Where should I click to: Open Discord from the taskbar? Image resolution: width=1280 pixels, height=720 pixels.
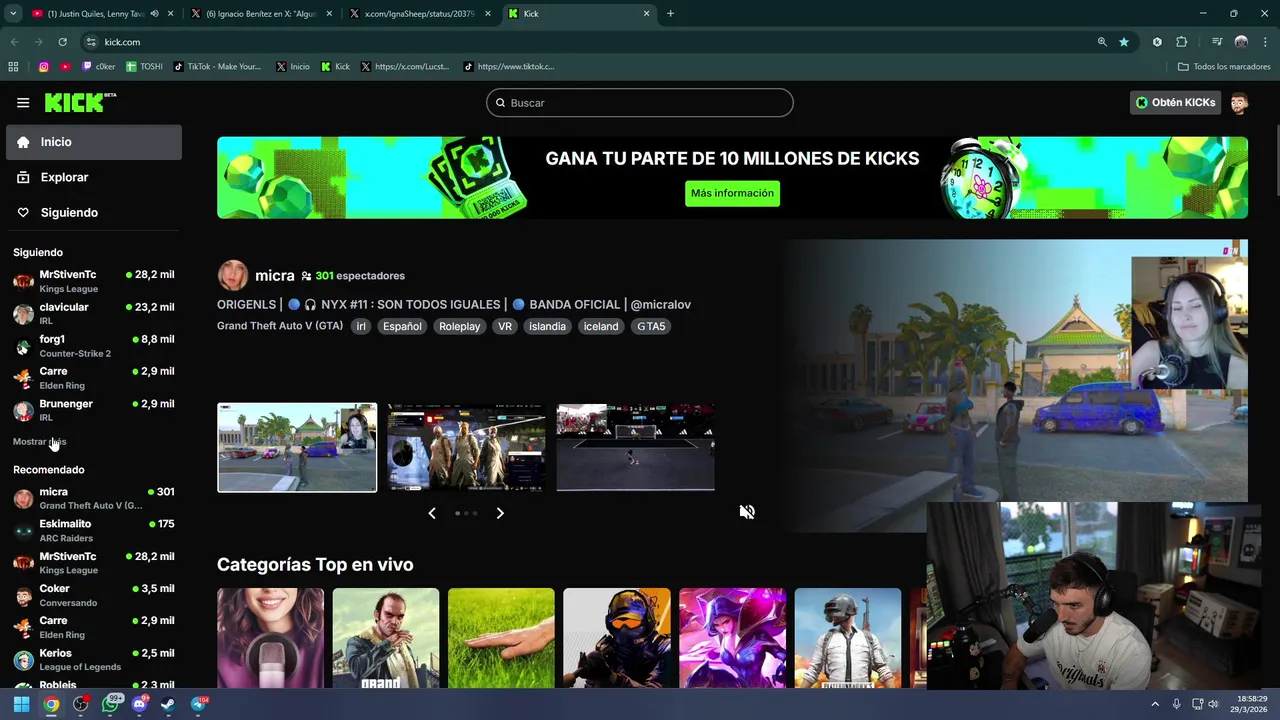139,704
